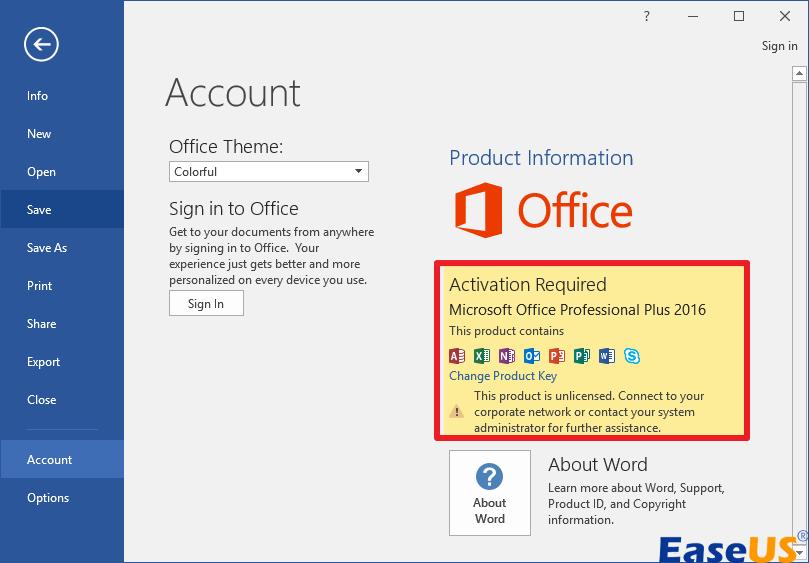The image size is (809, 563).
Task: Open the Info page
Action: click(62, 96)
